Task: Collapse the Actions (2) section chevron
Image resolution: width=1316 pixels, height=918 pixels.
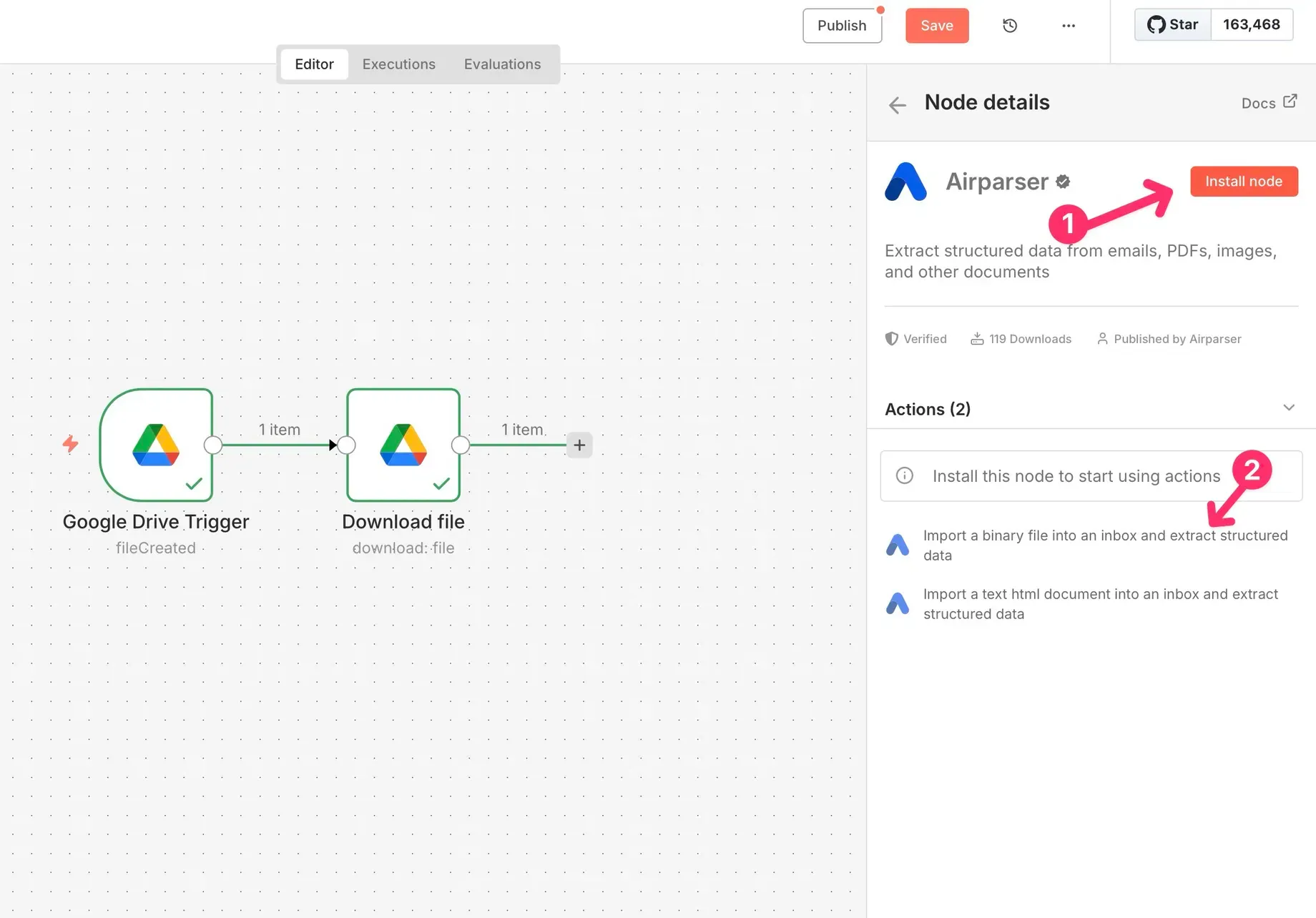Action: click(x=1288, y=408)
